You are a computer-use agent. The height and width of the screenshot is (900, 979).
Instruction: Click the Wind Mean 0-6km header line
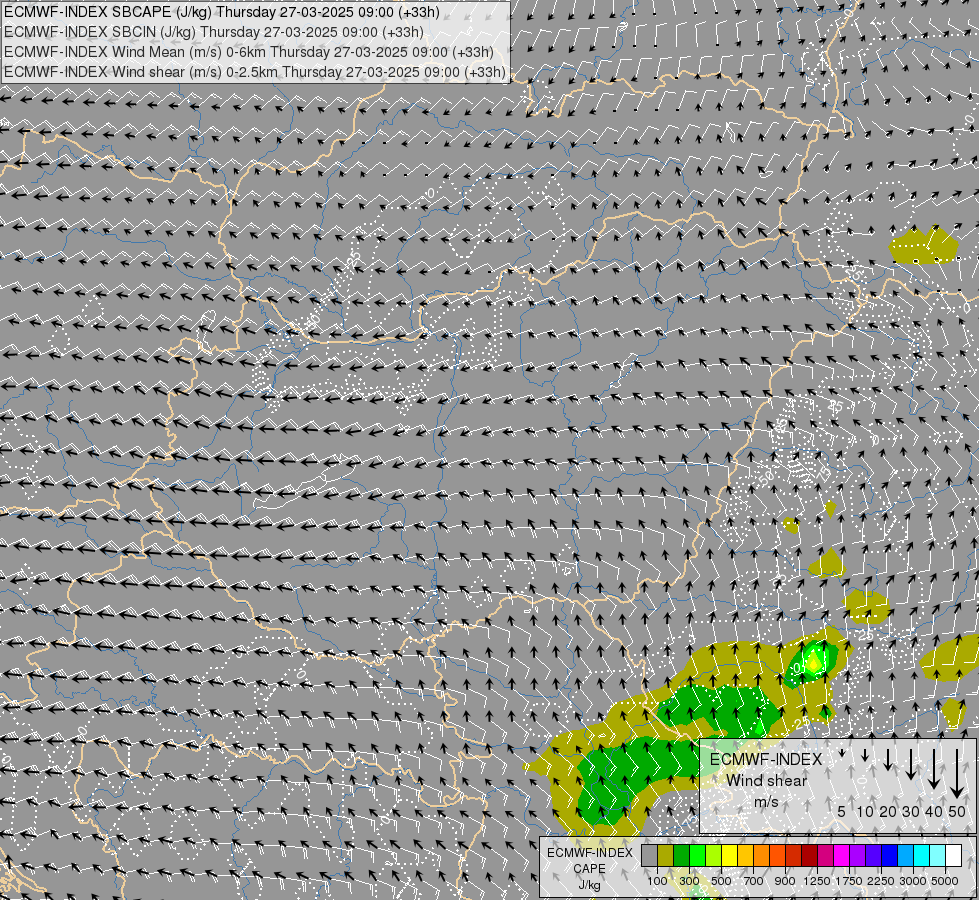pos(248,52)
